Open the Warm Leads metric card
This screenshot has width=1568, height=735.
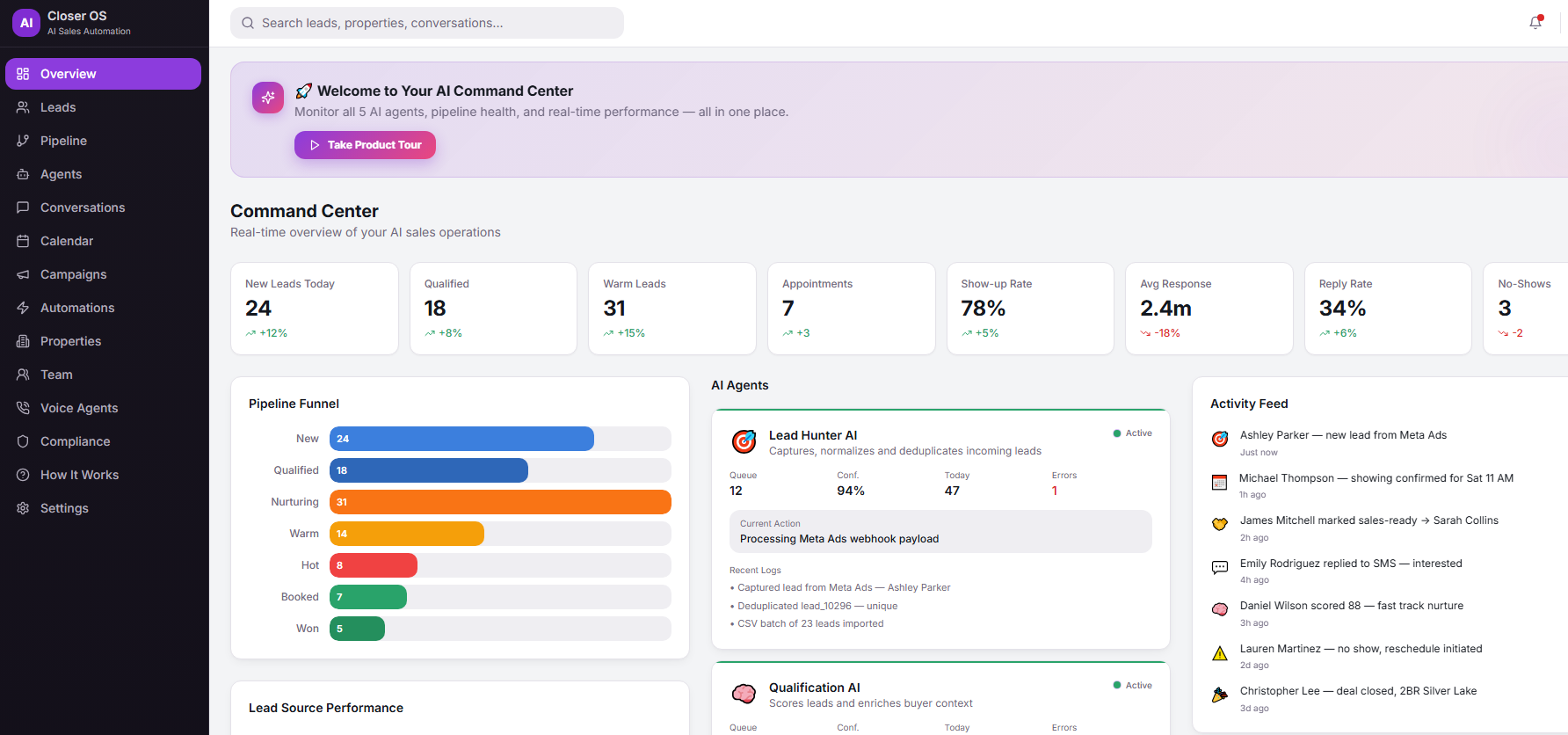672,309
